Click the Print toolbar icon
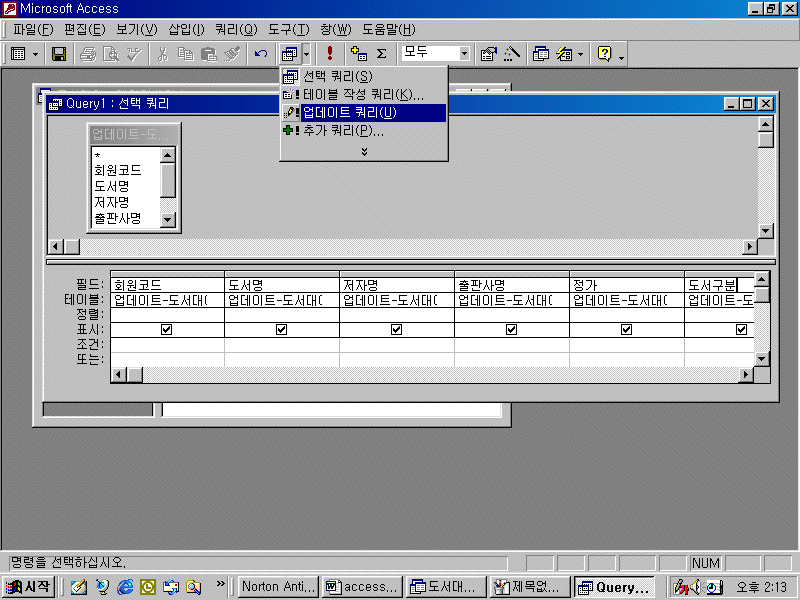 pos(88,54)
